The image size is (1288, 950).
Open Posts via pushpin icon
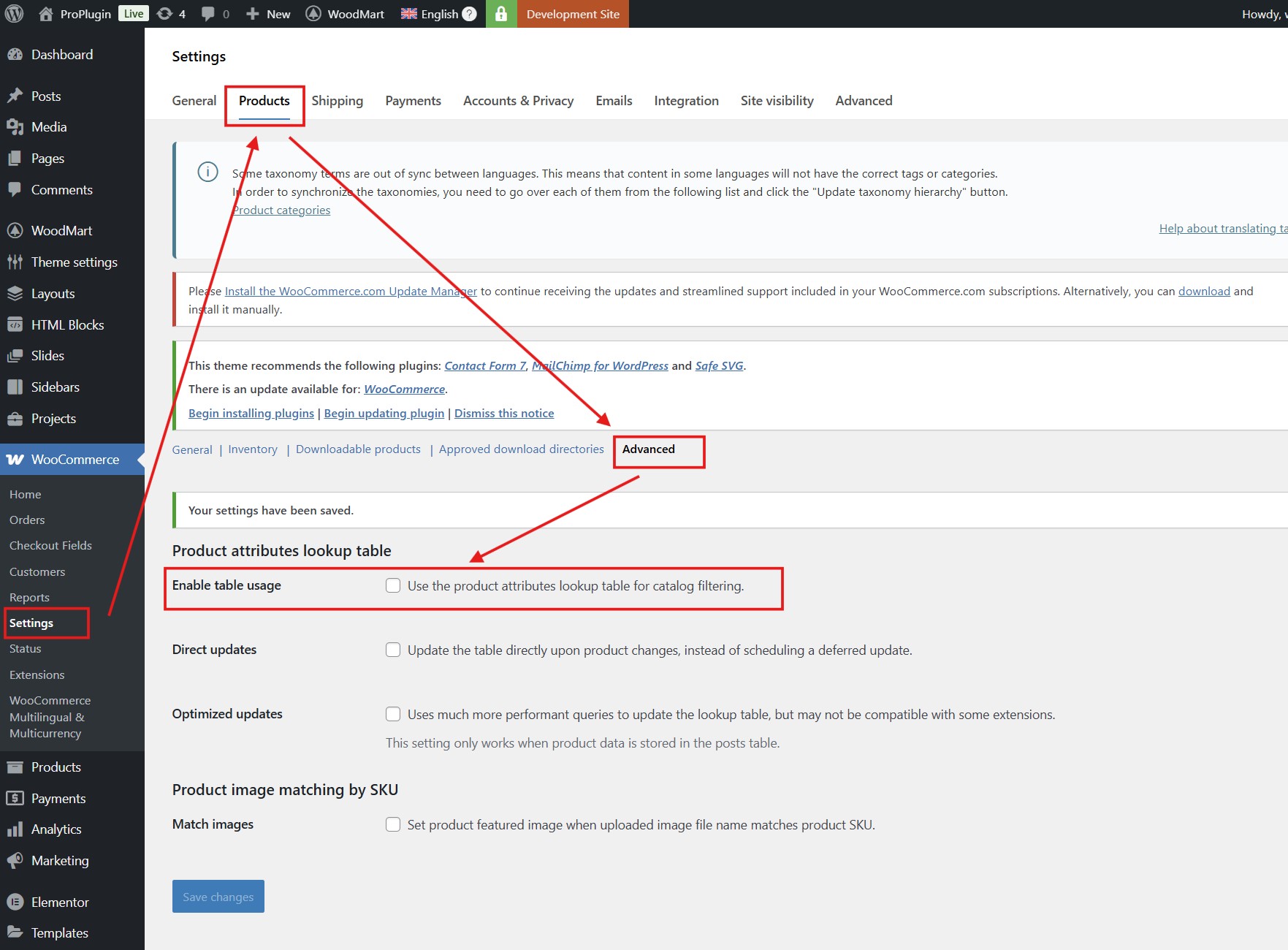pyautogui.click(x=15, y=96)
